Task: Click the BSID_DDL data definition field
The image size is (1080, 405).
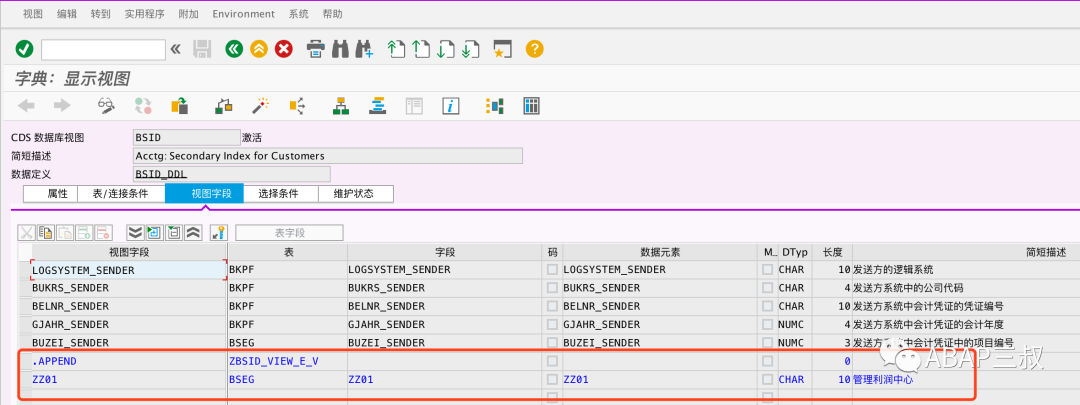Action: pyautogui.click(x=231, y=174)
